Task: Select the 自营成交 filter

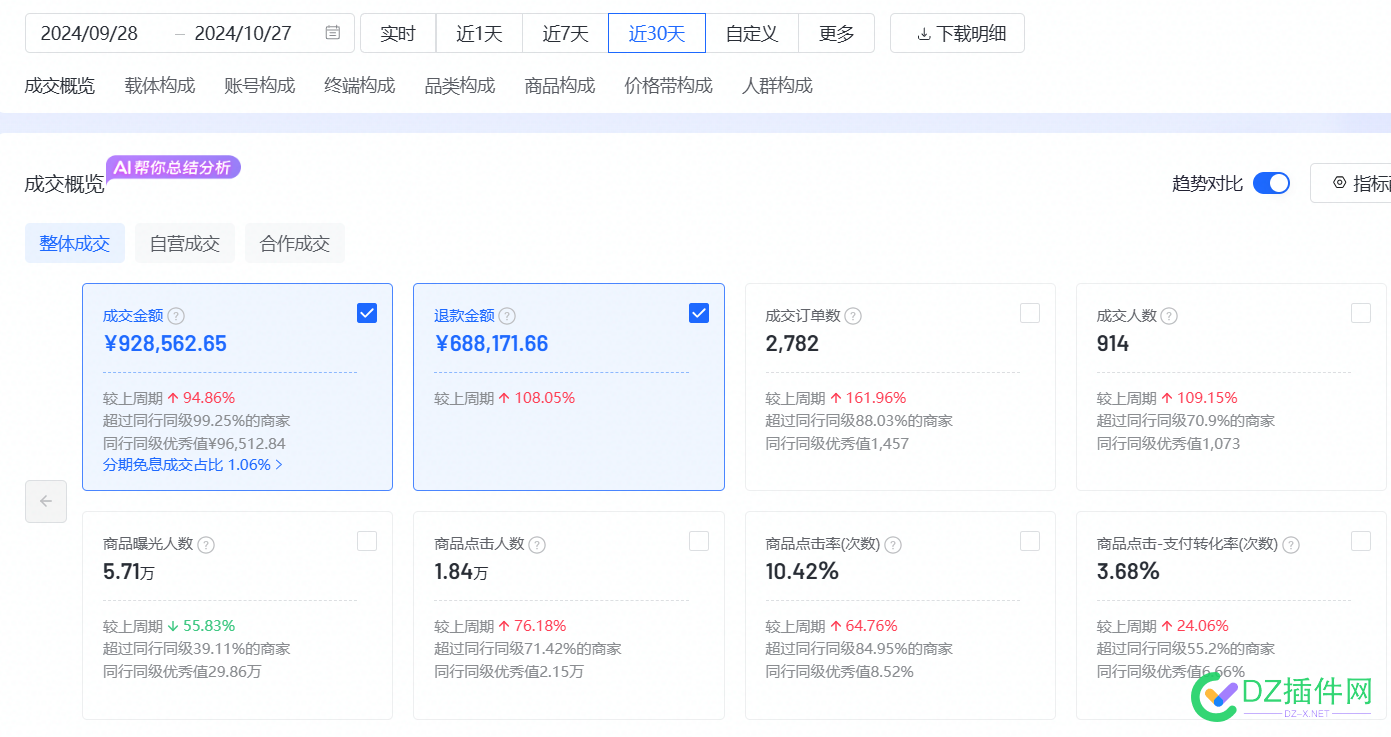Action: pos(185,243)
